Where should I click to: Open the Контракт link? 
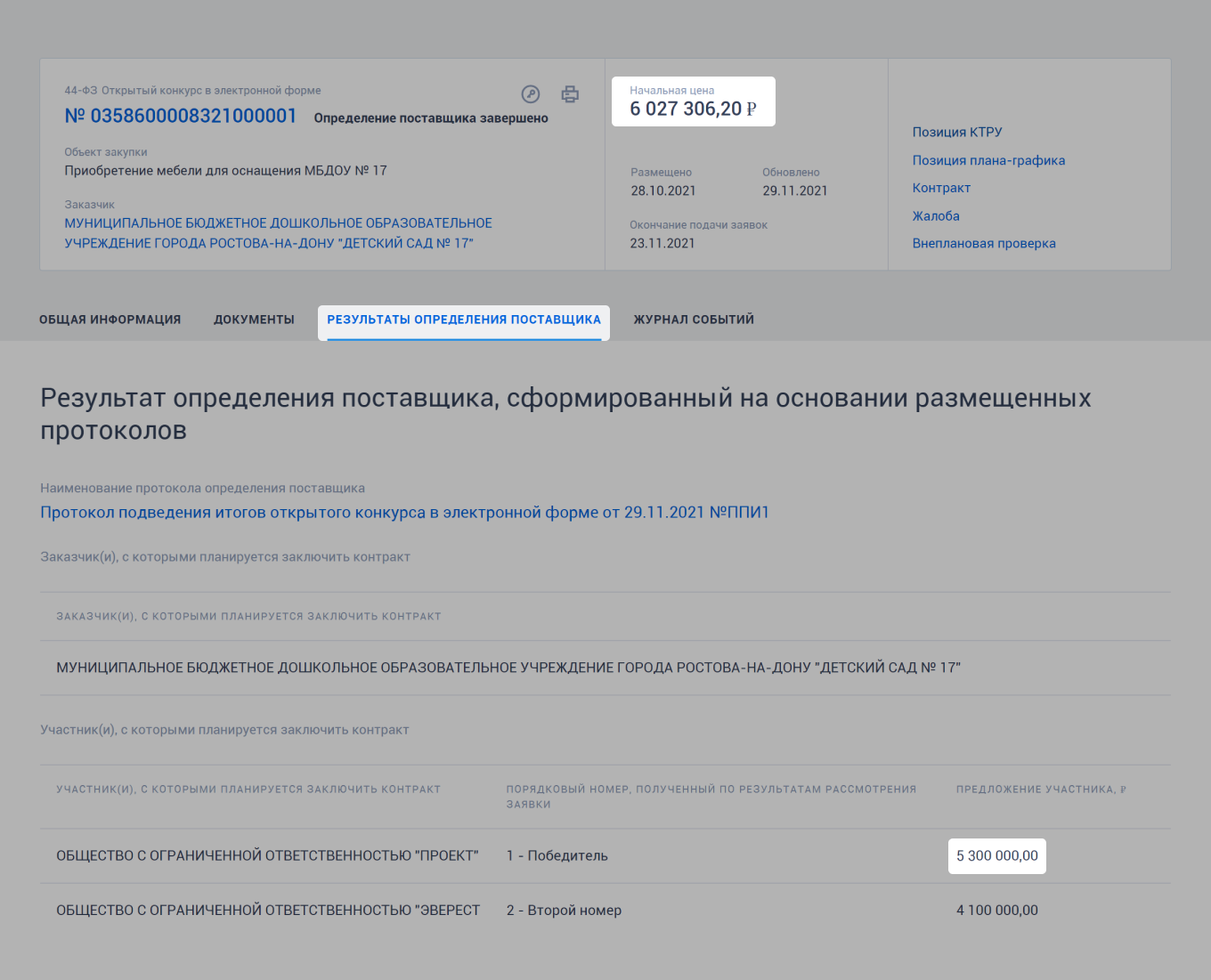click(x=941, y=188)
